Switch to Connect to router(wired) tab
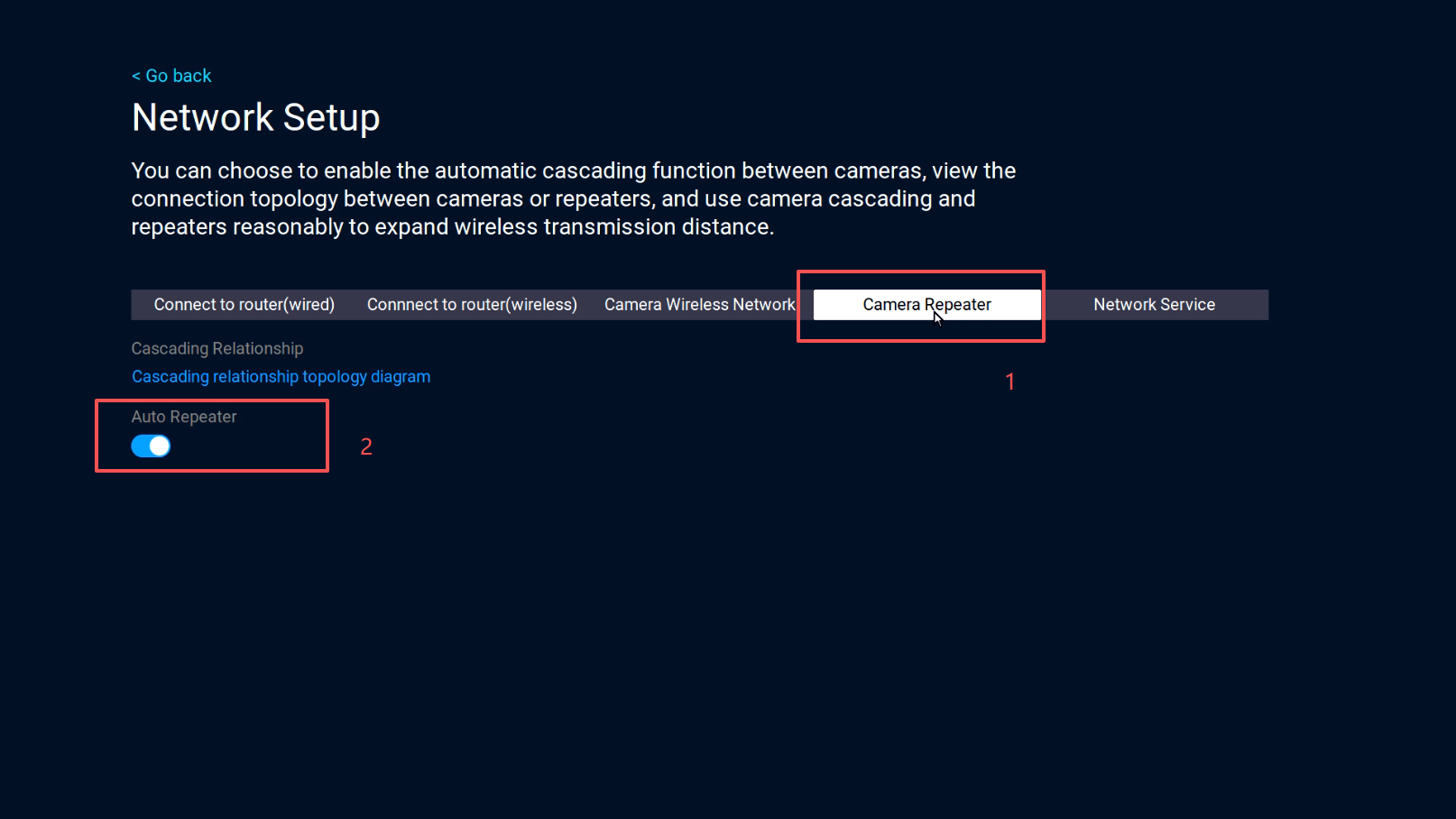1456x819 pixels. pyautogui.click(x=244, y=305)
